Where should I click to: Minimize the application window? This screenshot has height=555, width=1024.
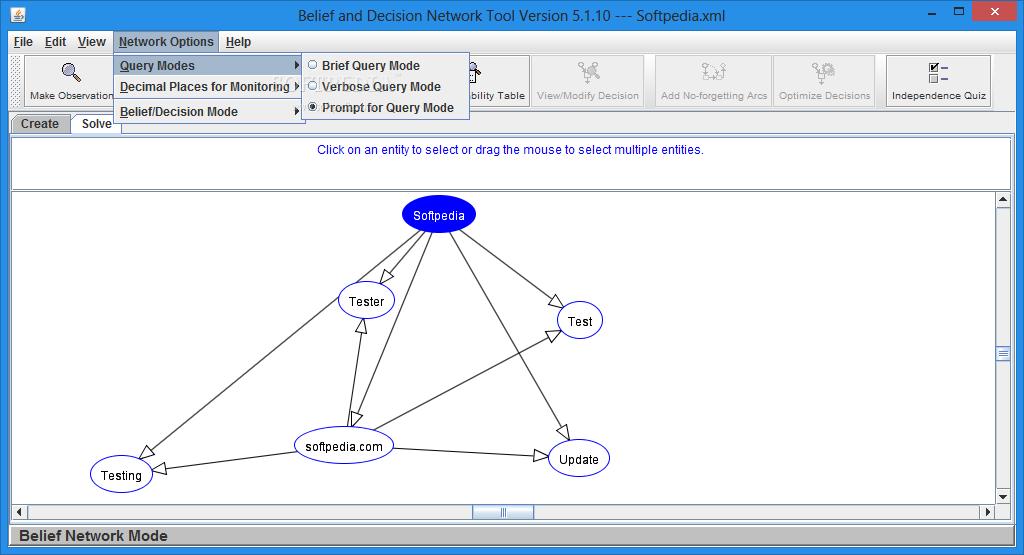(932, 12)
